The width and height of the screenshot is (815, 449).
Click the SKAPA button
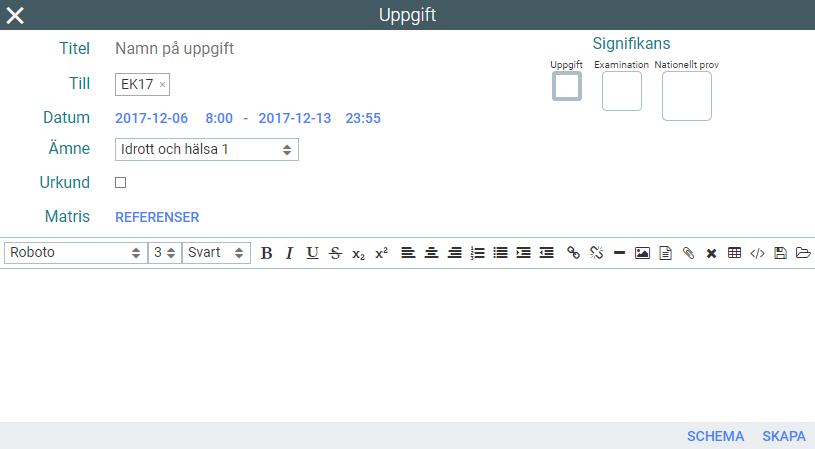pyautogui.click(x=783, y=436)
